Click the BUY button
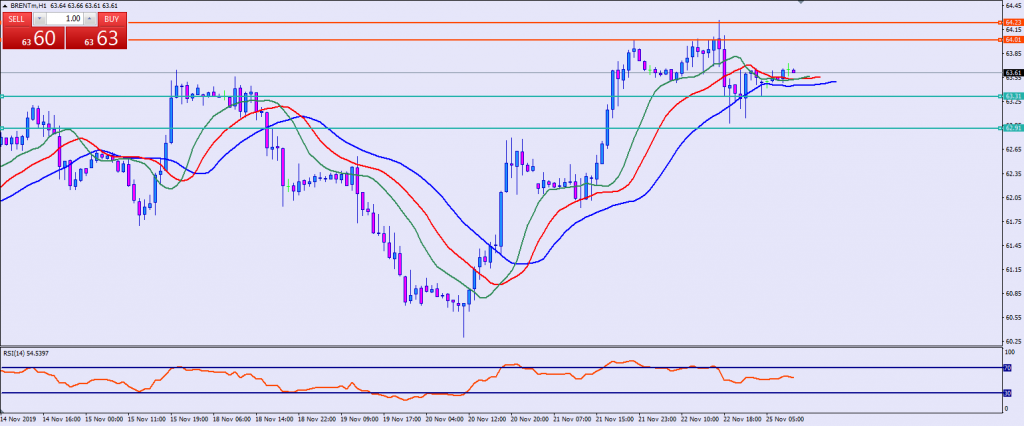Viewport: 1024px width, 426px height. pyautogui.click(x=113, y=18)
